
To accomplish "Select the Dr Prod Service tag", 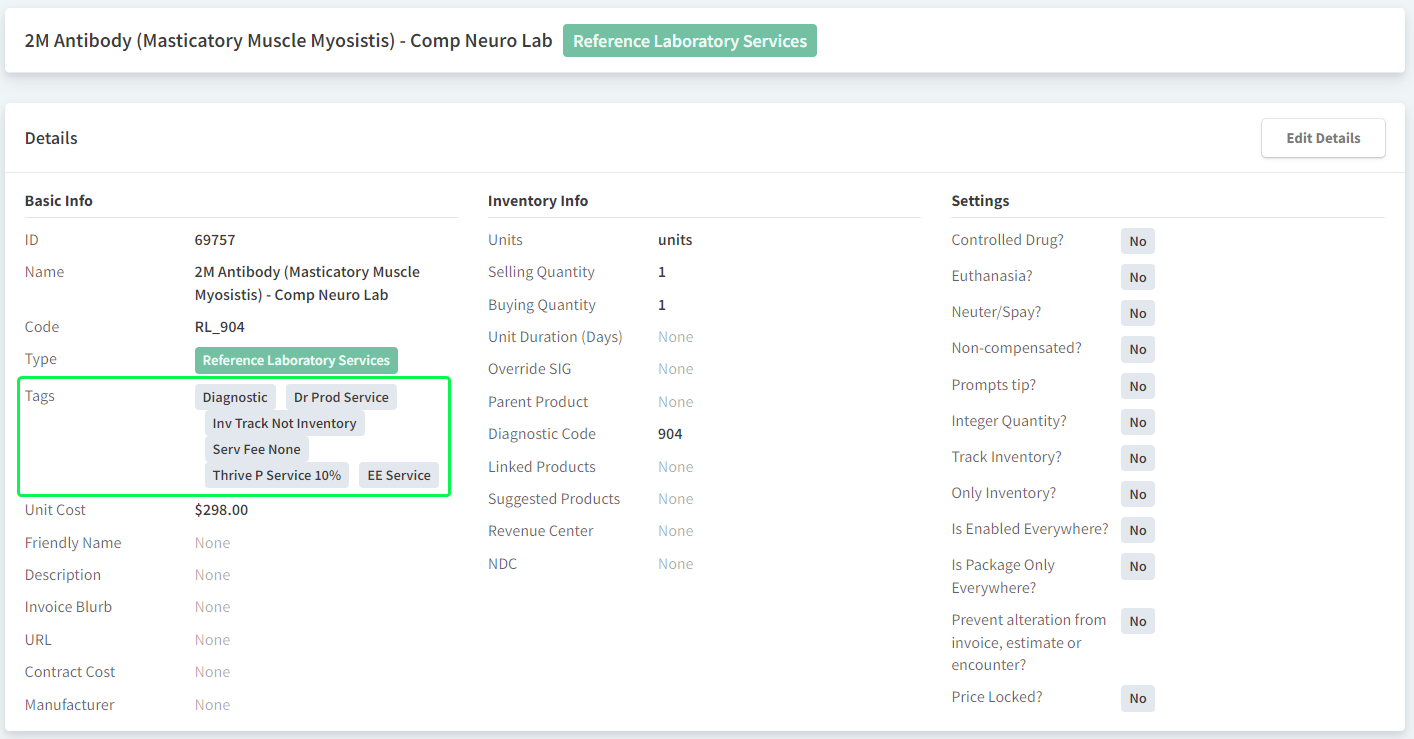I will [x=341, y=397].
